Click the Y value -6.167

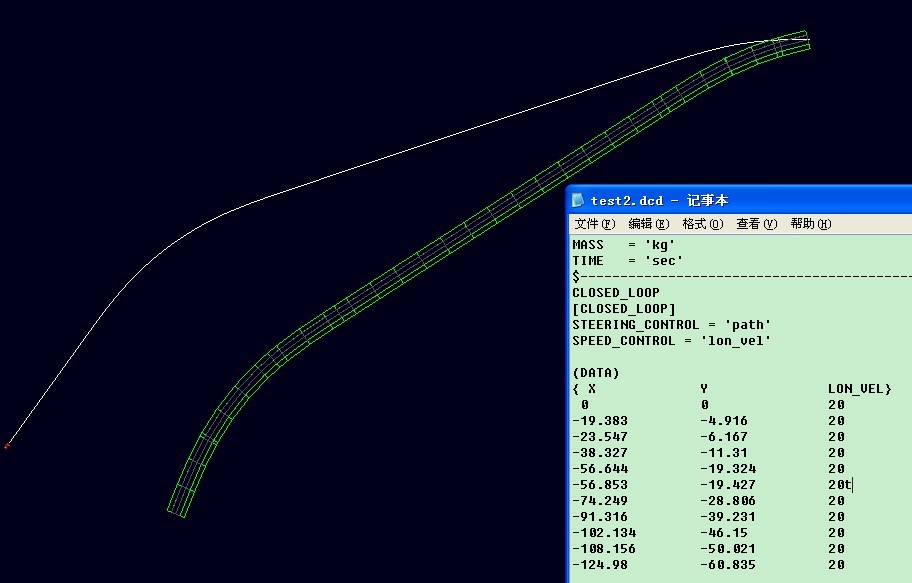pyautogui.click(x=724, y=436)
